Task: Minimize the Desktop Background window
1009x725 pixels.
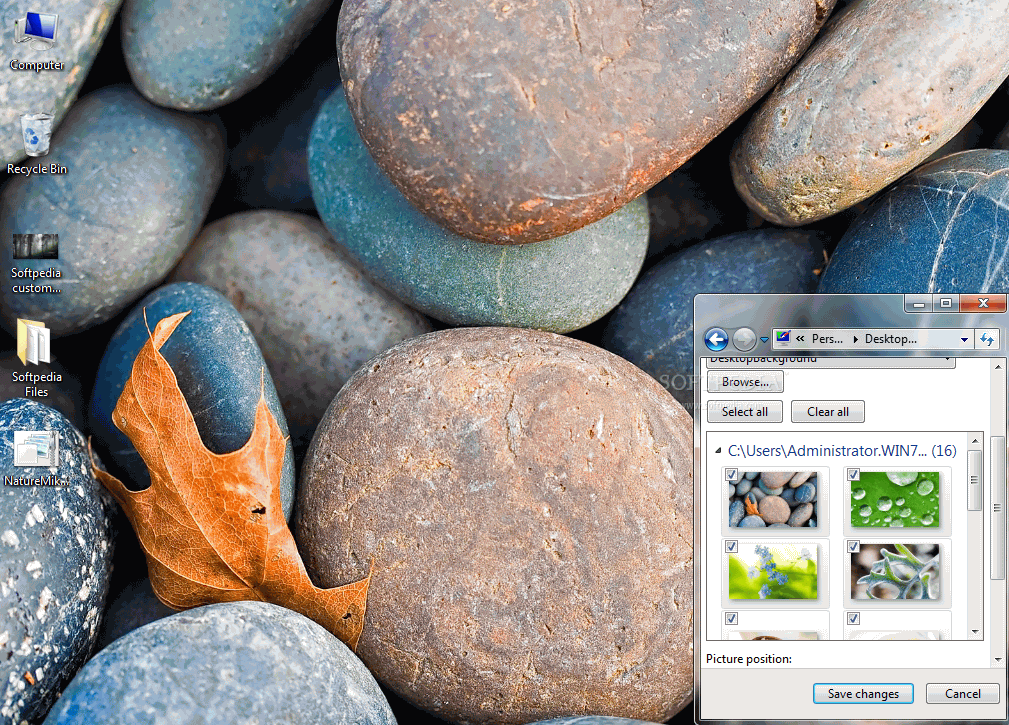Action: point(919,303)
